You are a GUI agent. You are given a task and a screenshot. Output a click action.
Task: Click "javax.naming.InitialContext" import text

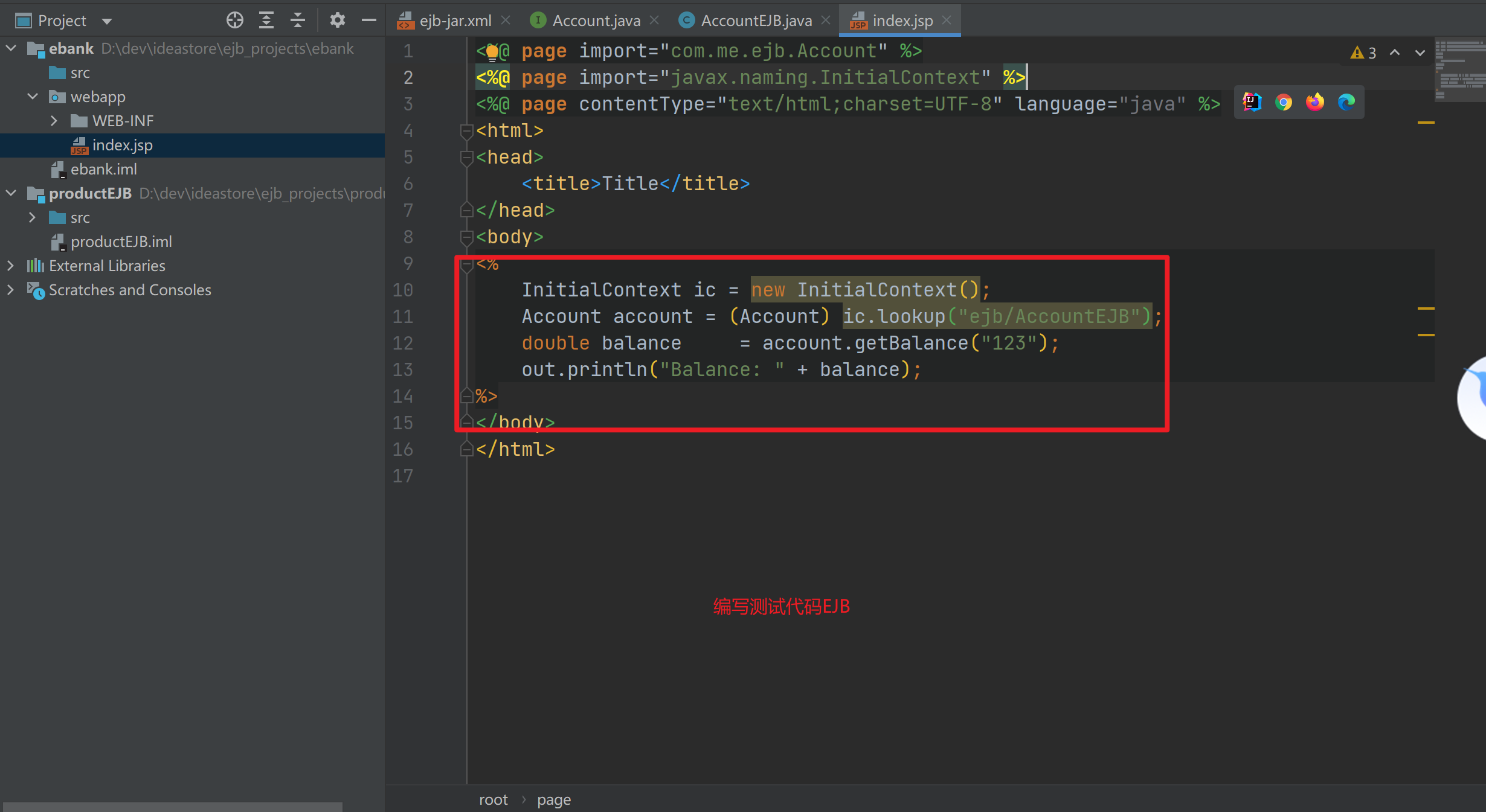825,77
